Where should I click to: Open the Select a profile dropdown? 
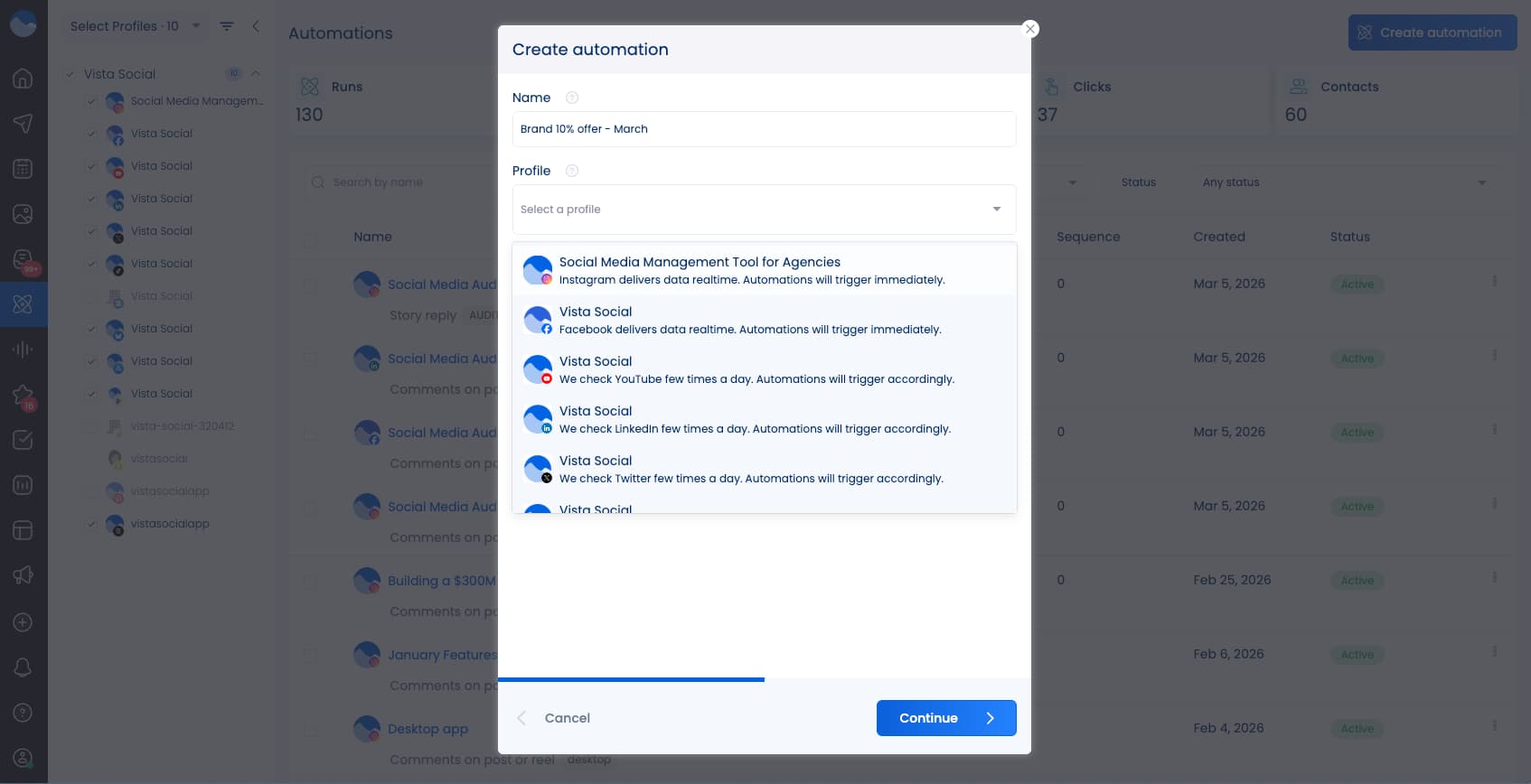[x=764, y=210]
